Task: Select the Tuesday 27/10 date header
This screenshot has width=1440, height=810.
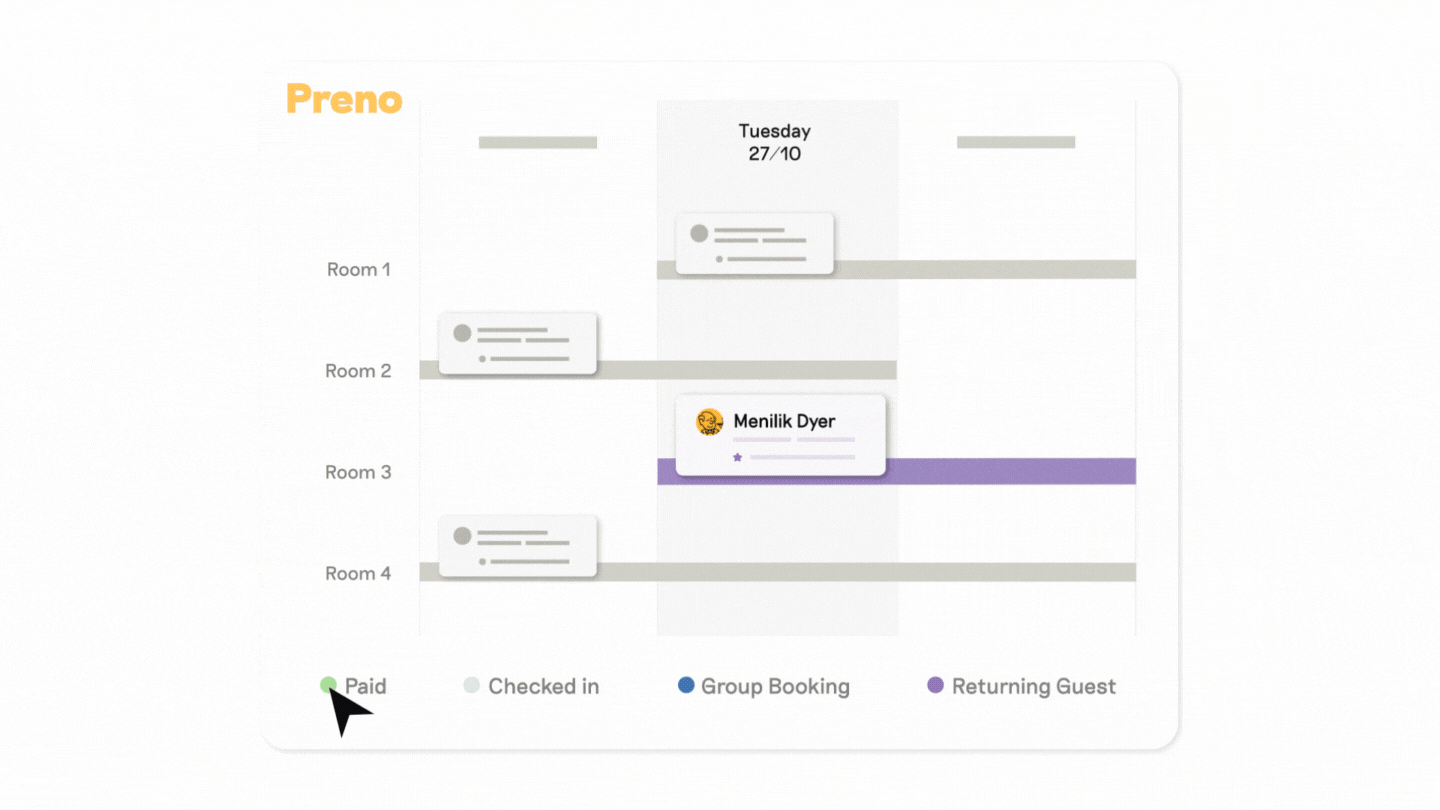Action: click(x=775, y=142)
